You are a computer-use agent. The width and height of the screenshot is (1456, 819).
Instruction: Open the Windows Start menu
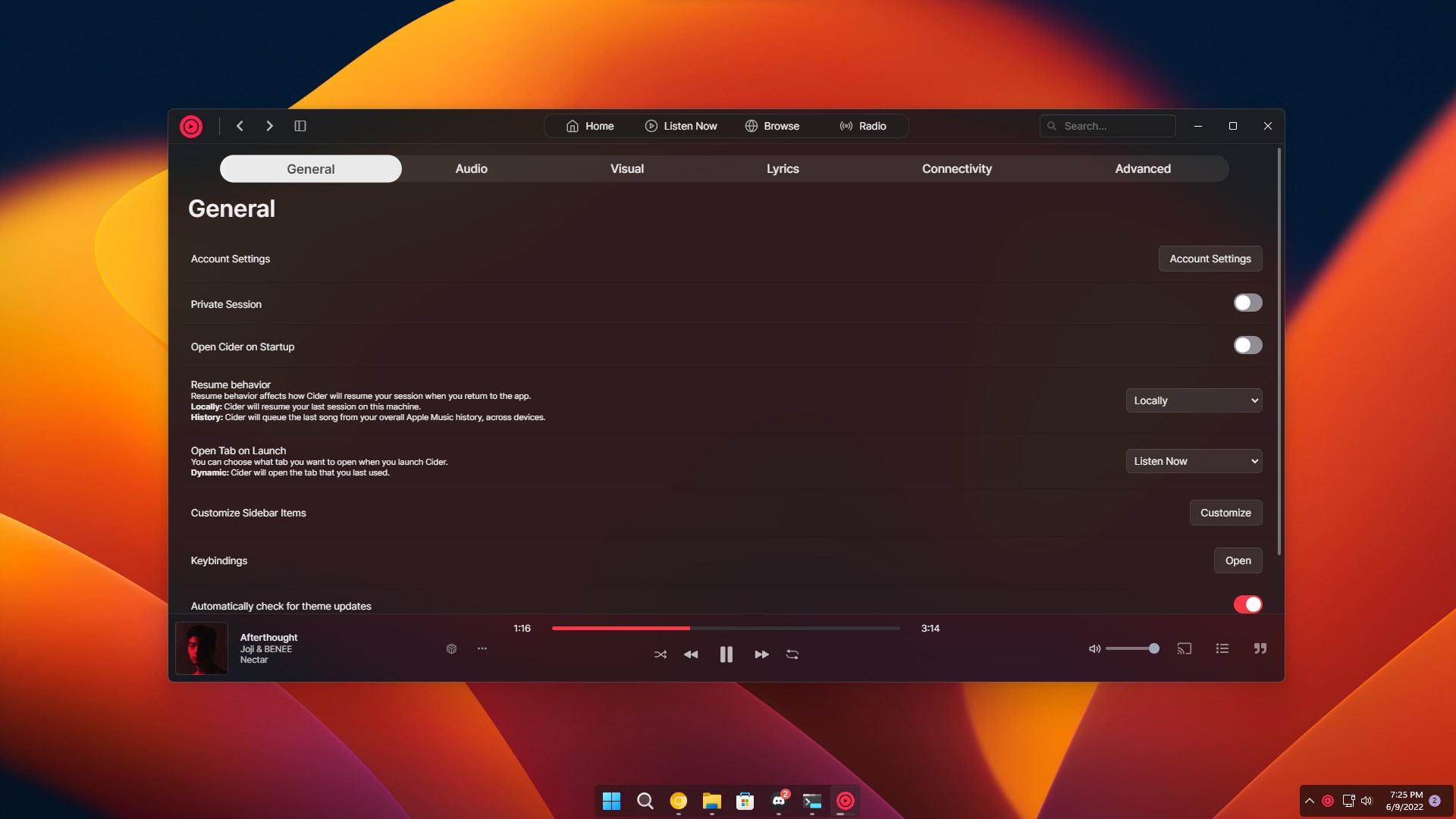click(x=611, y=801)
